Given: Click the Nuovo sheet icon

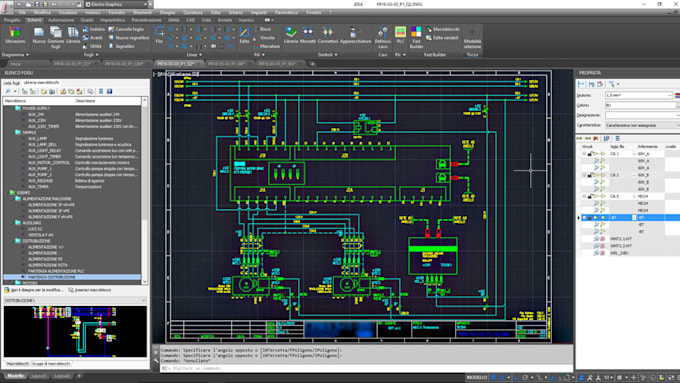Looking at the screenshot, I should (x=39, y=35).
